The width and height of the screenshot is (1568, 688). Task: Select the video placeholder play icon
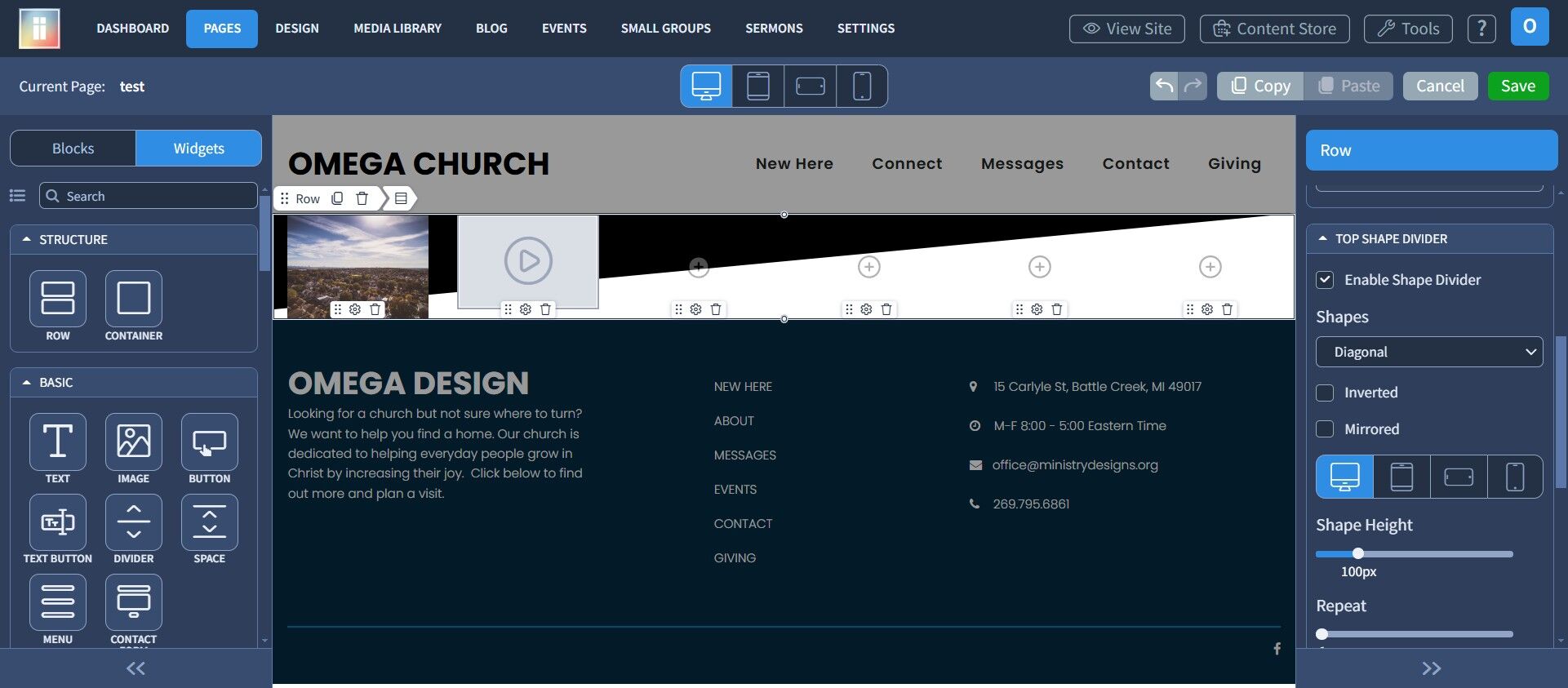point(528,261)
